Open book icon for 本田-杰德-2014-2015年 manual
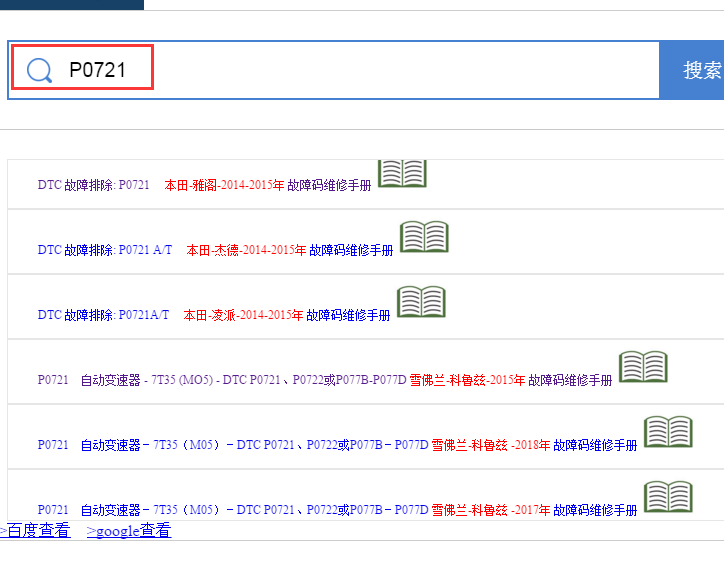 coord(424,236)
